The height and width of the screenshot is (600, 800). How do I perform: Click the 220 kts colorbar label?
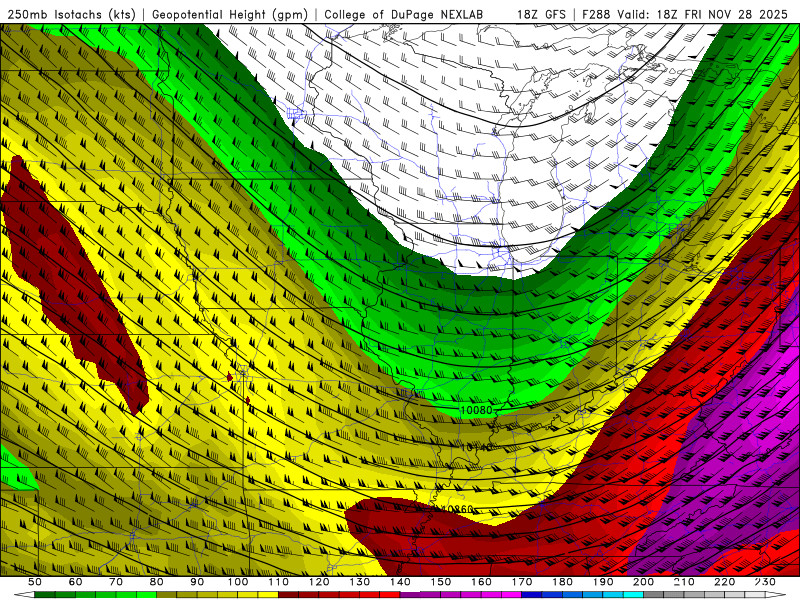(724, 582)
